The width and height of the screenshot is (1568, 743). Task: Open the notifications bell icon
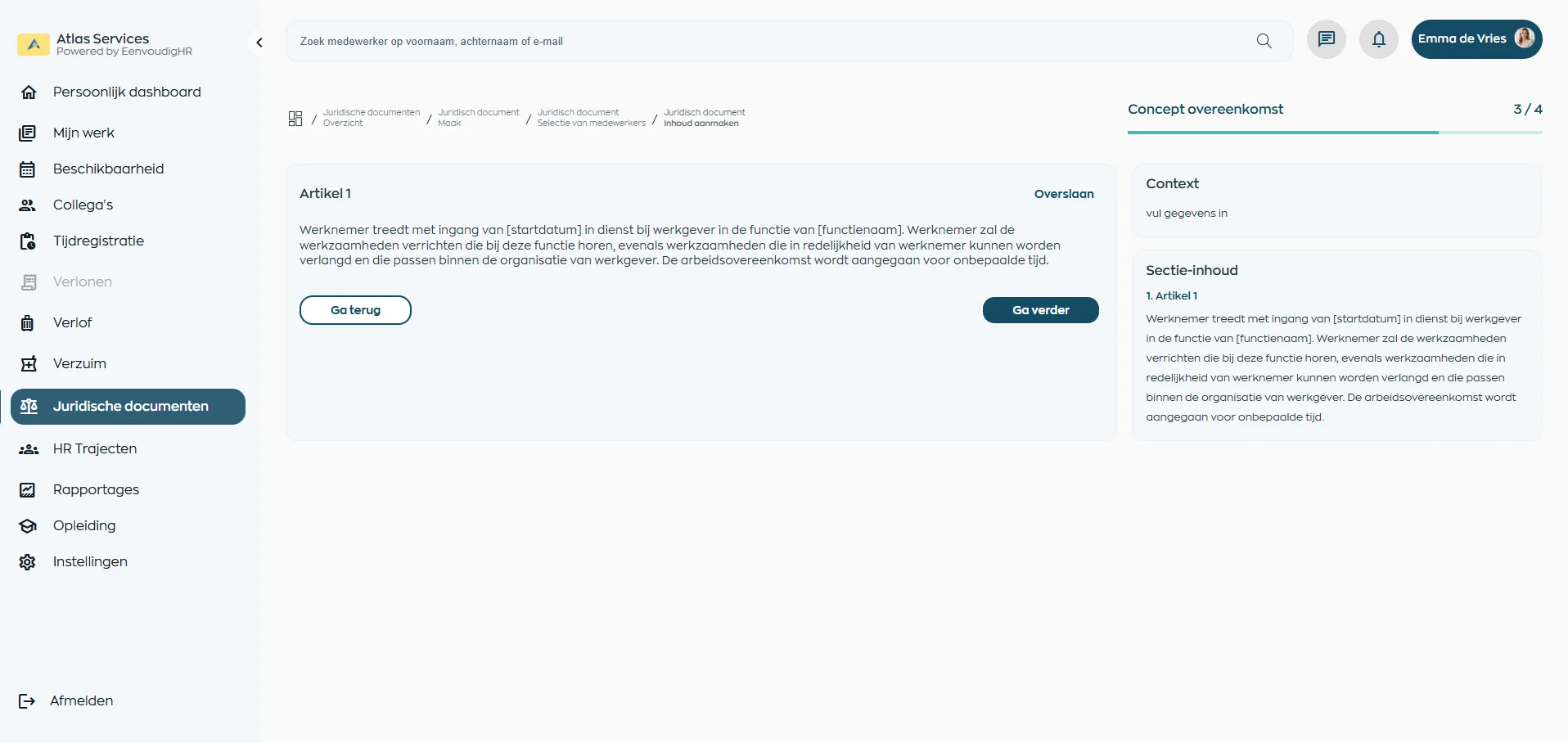click(x=1378, y=38)
